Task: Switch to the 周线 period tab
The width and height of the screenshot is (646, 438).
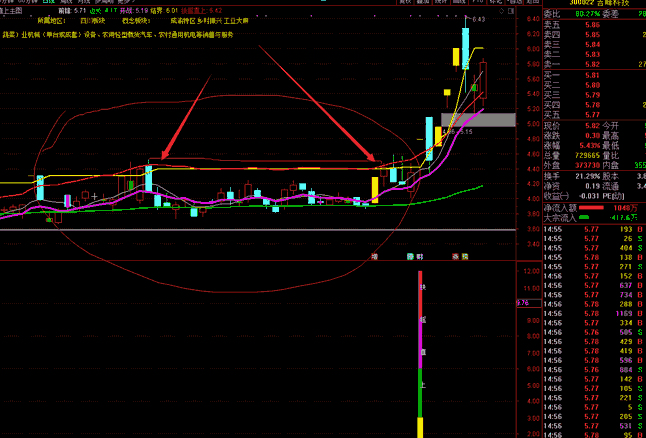Action: (x=67, y=2)
